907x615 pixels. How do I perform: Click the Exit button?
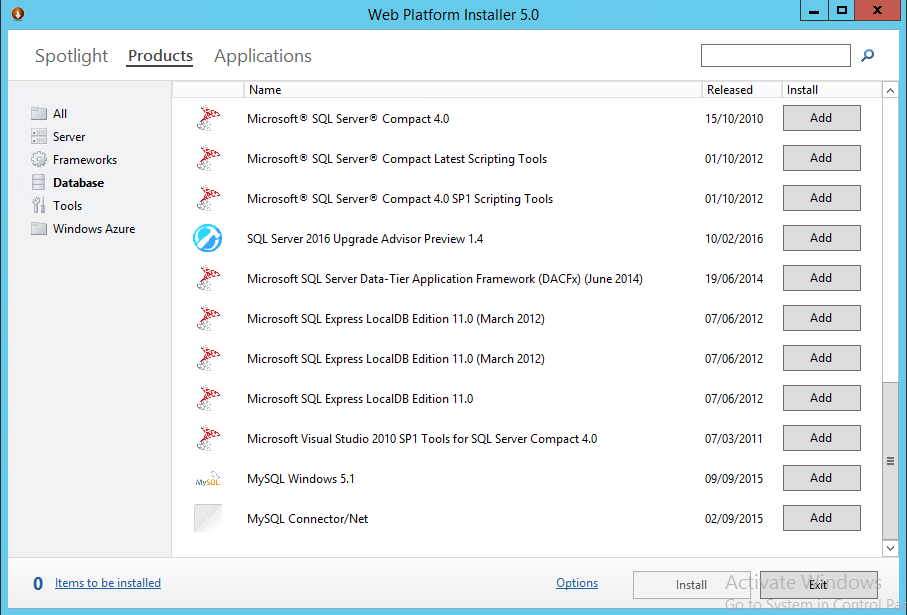click(818, 584)
